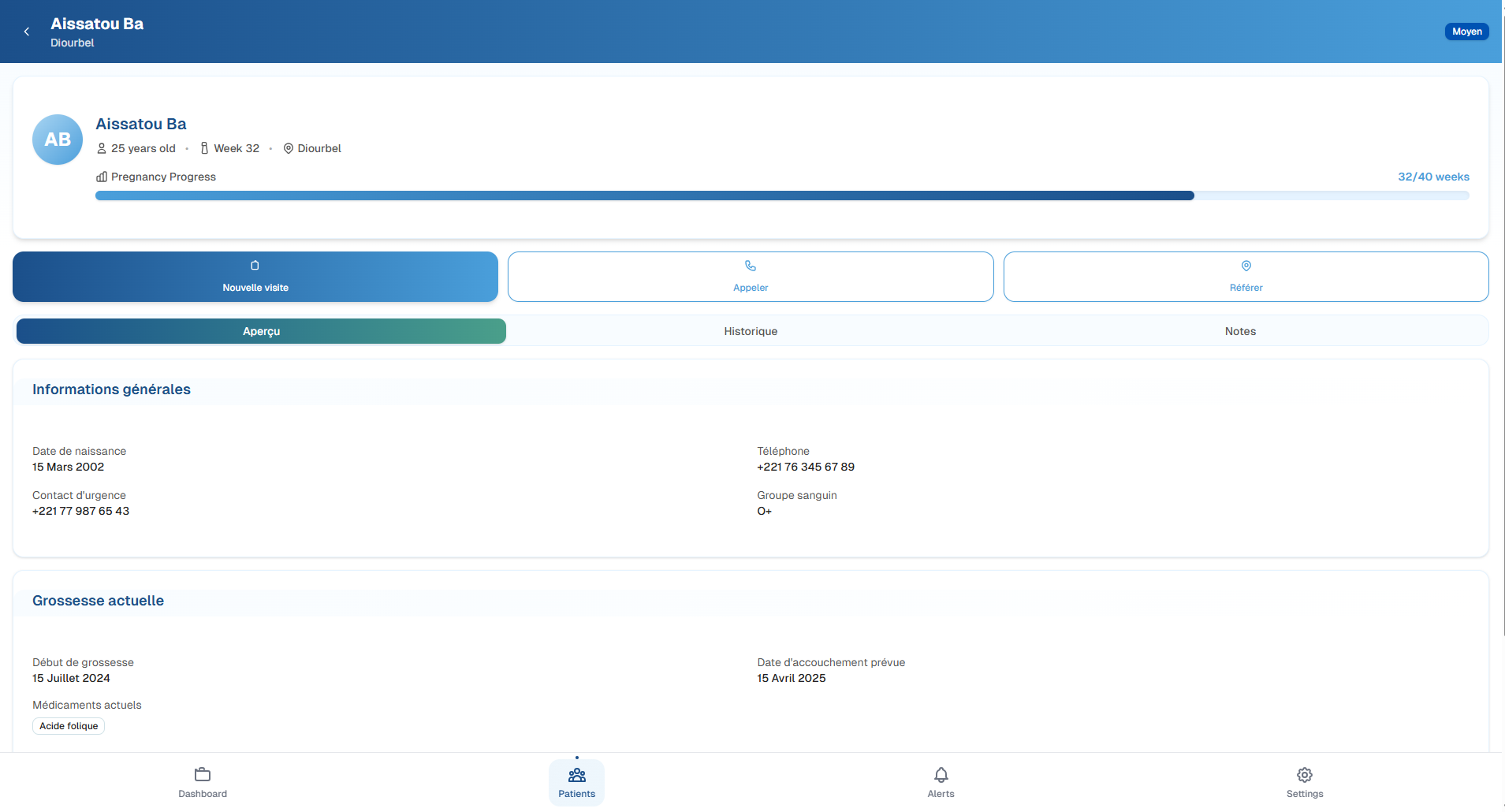The image size is (1505, 812).
Task: Select the Aperçu tab
Action: (261, 331)
